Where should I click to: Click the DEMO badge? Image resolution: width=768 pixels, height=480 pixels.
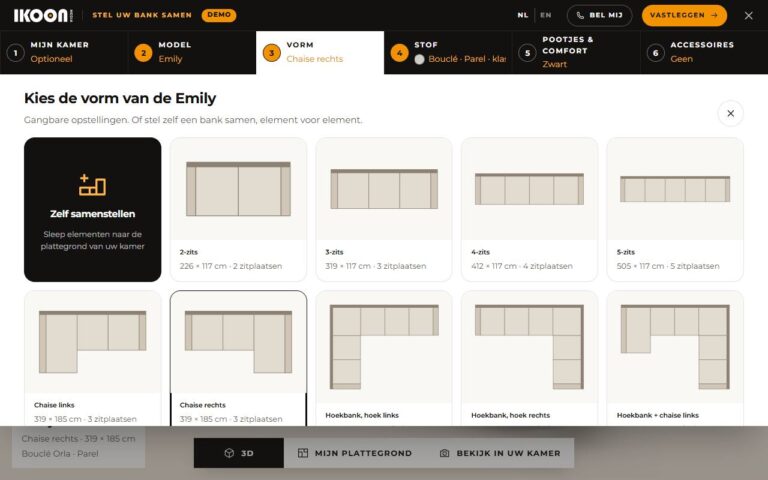(218, 15)
